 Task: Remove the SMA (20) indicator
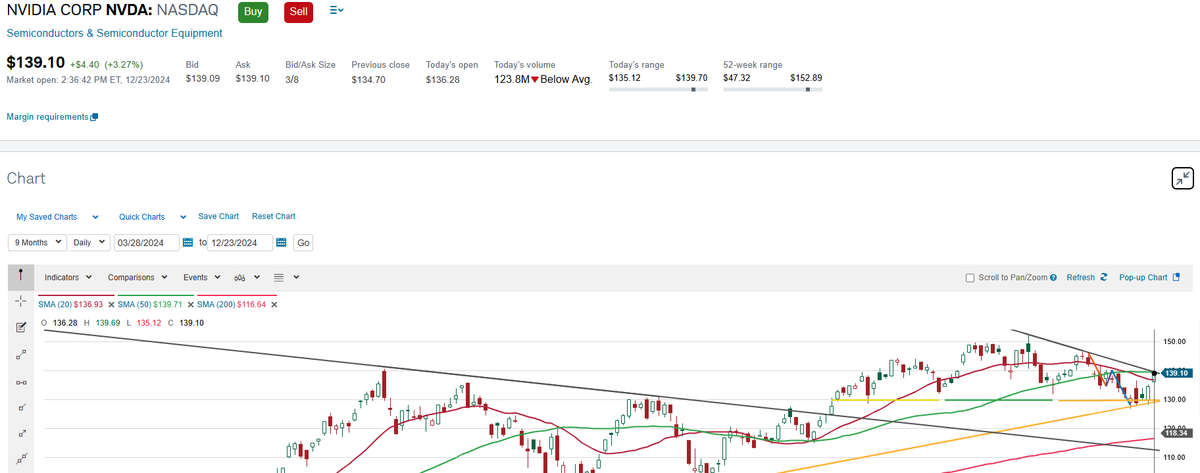(111, 304)
